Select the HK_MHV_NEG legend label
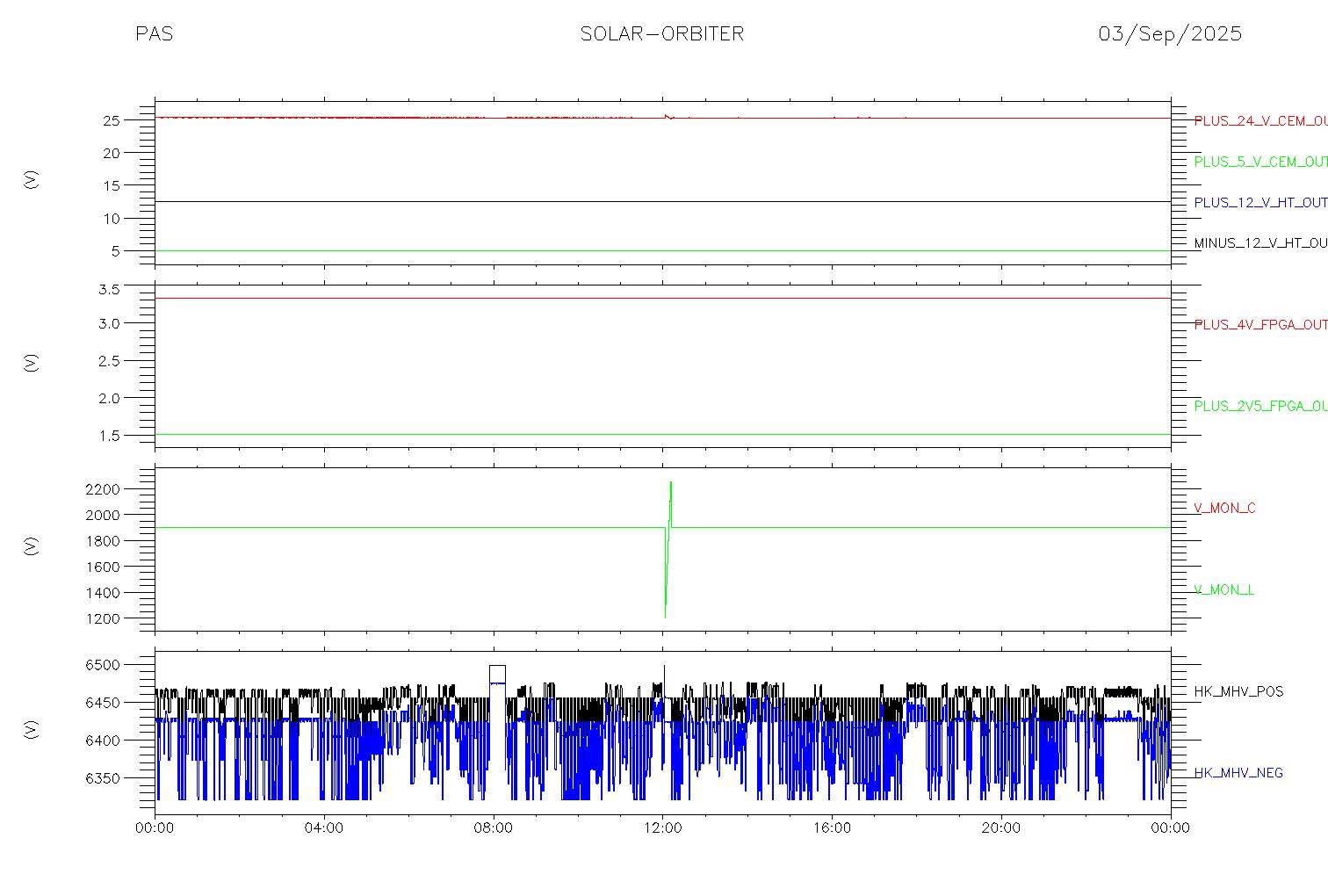Viewport: 1328px width, 896px height. click(1238, 773)
